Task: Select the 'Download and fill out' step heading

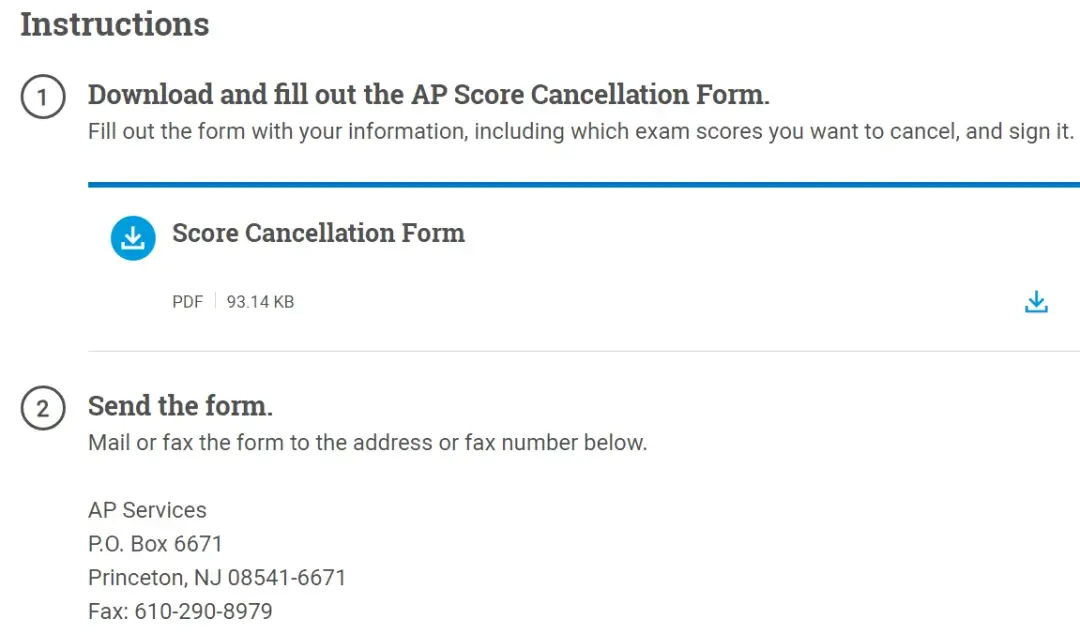Action: point(428,94)
